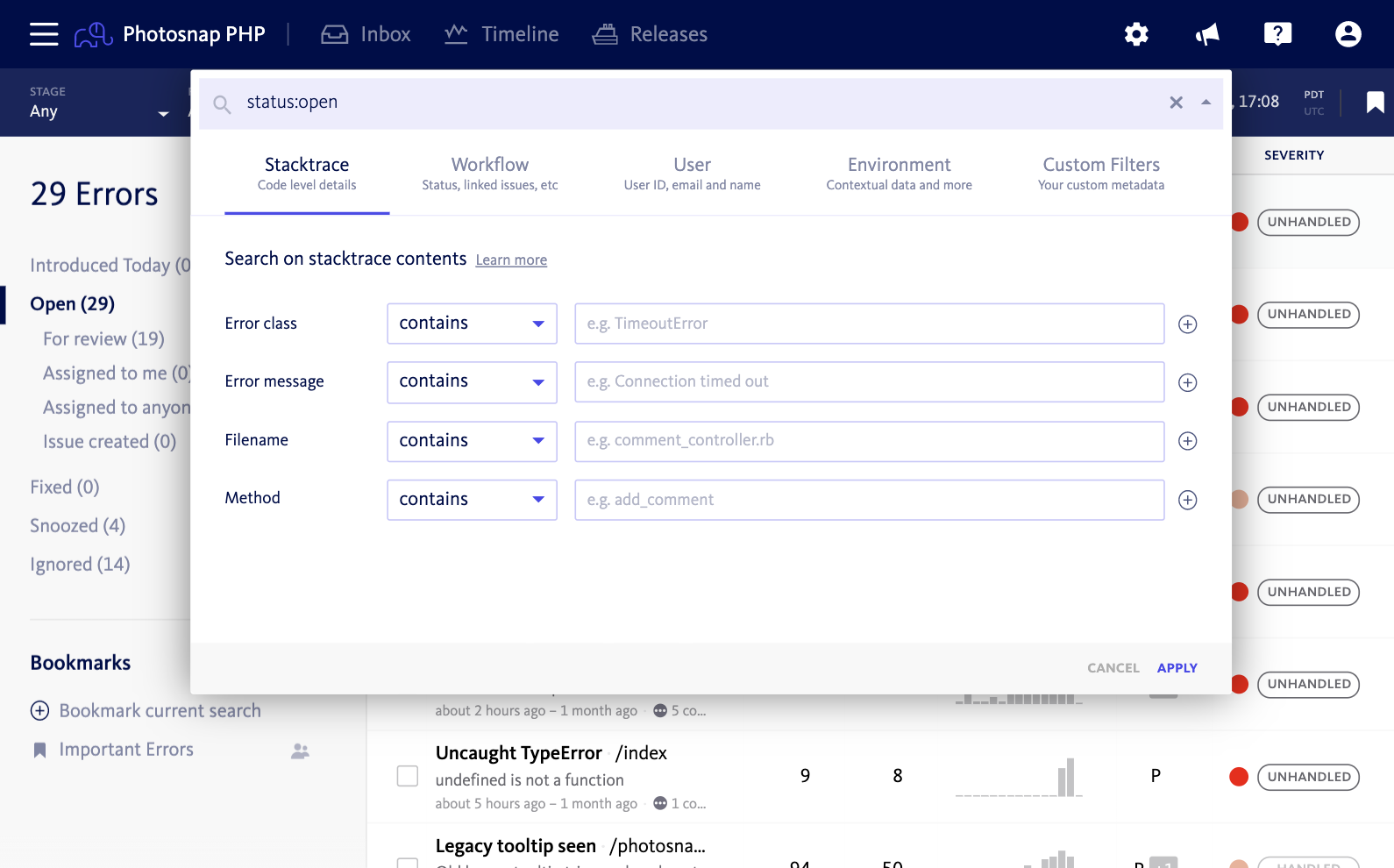Focus the Error class text field
Image resolution: width=1394 pixels, height=868 pixels.
click(869, 324)
